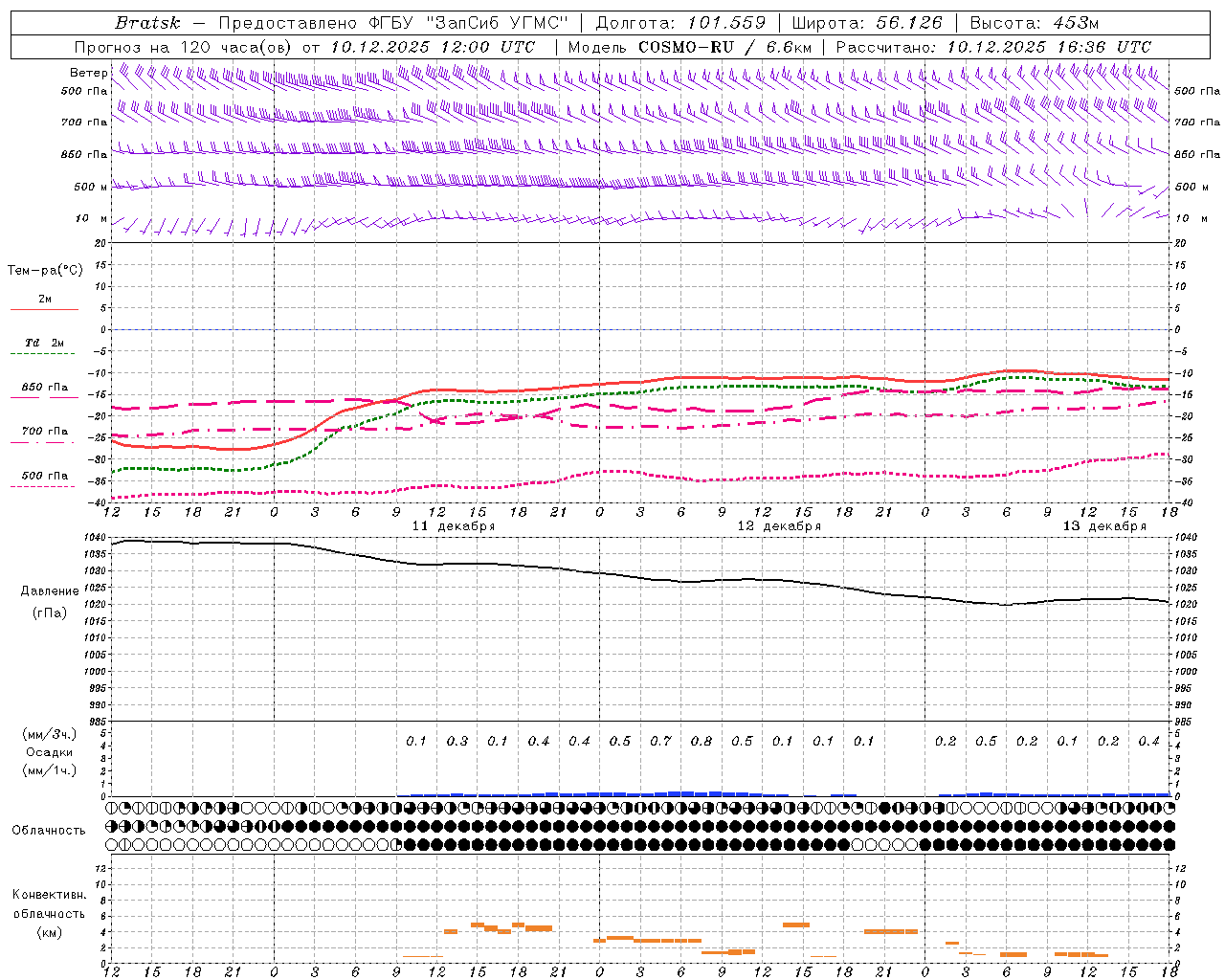Click the precipitation value "0.7"

[660, 742]
